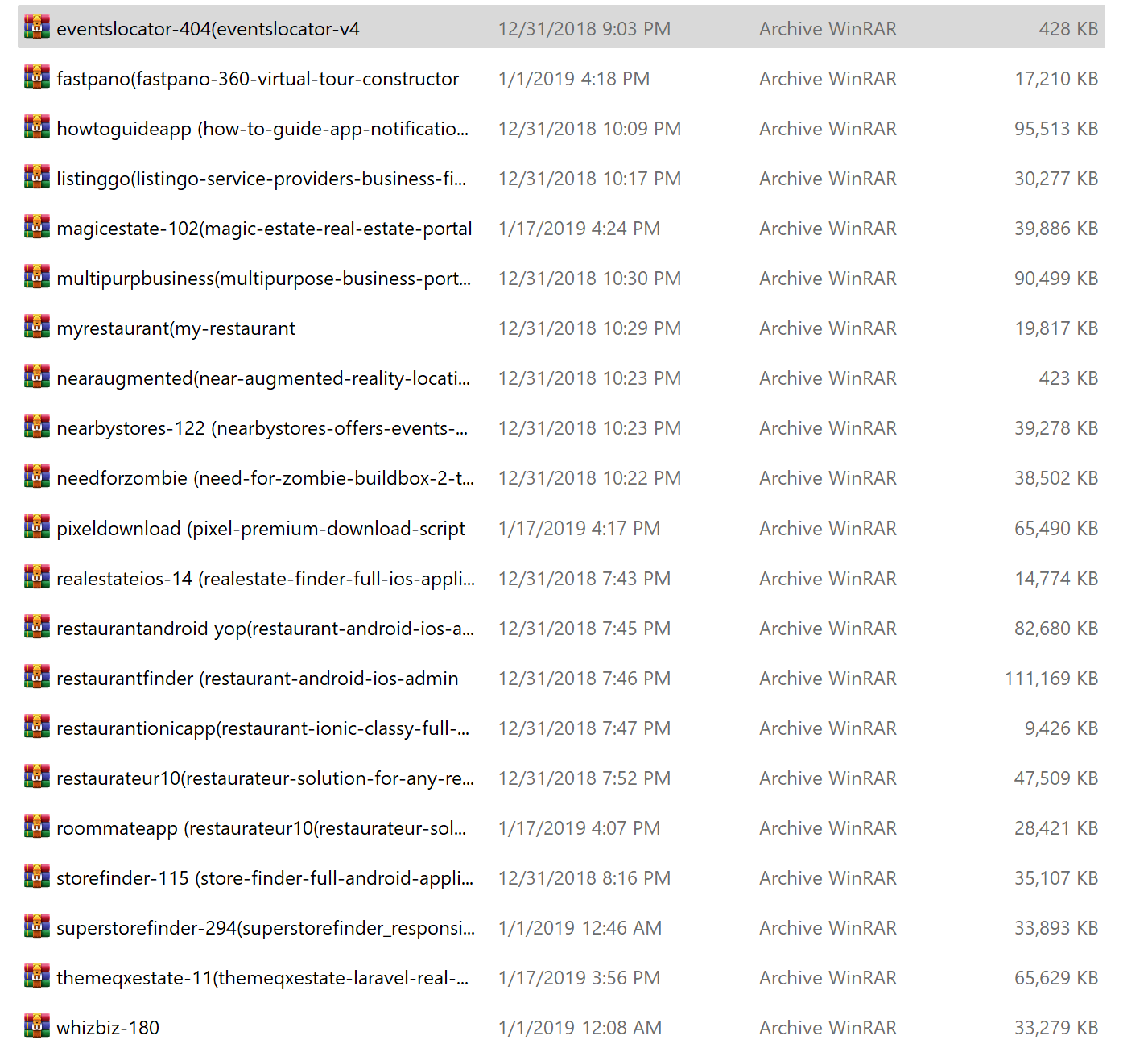This screenshot has width=1148, height=1048.
Task: Select the roommateapp file name
Action: (x=262, y=828)
